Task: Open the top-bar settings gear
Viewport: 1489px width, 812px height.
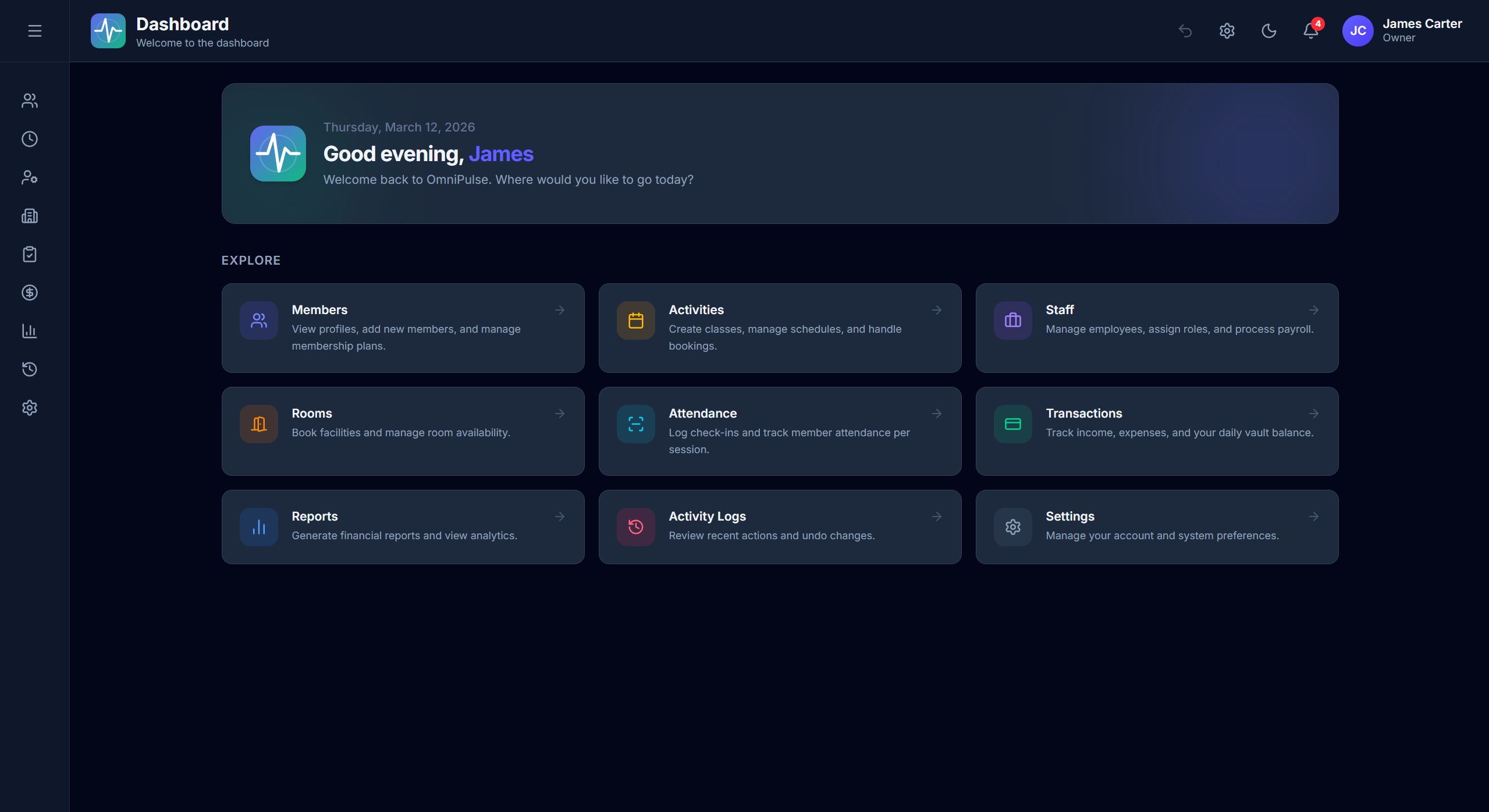Action: point(1227,31)
